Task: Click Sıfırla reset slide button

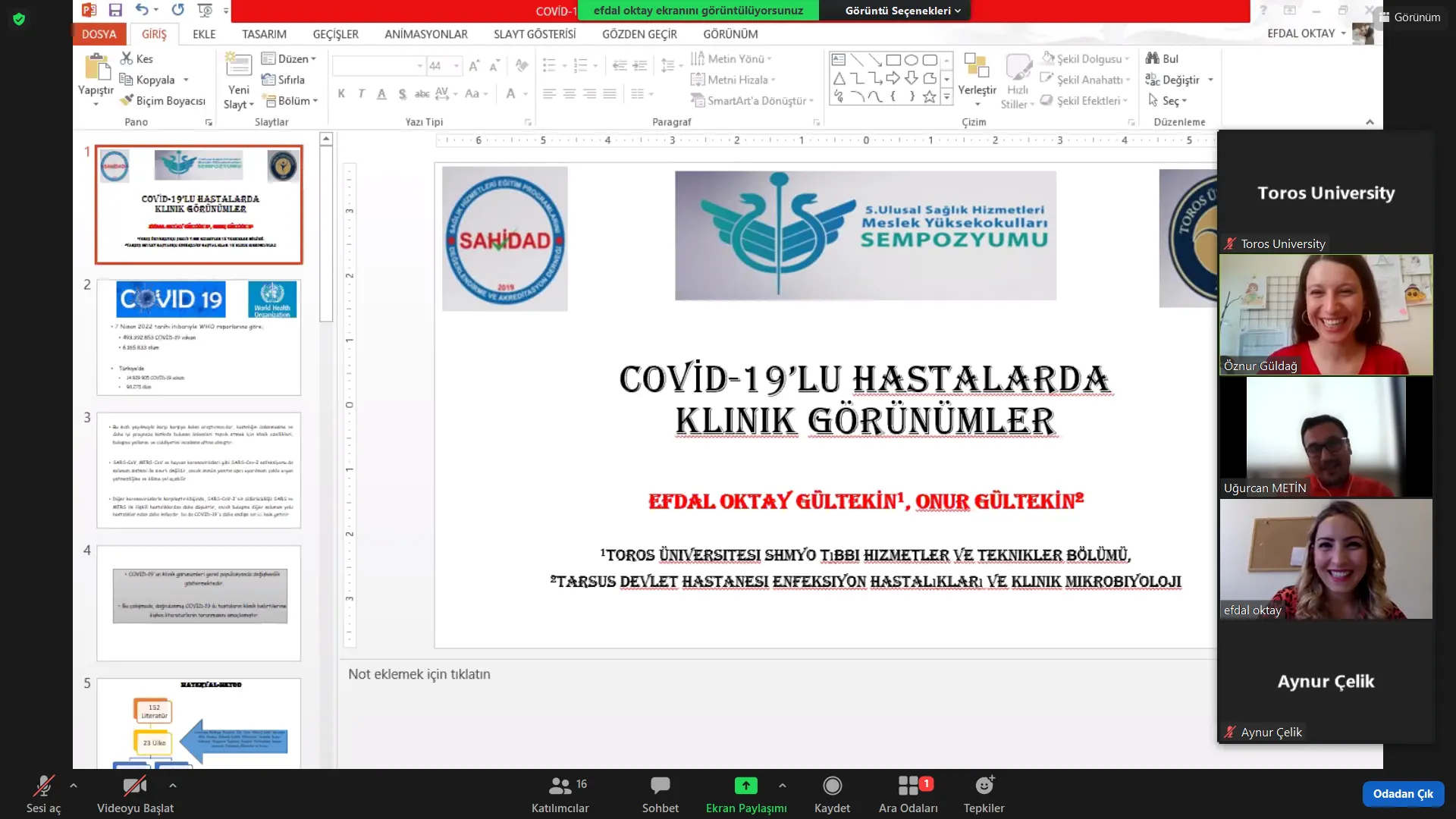Action: point(283,80)
